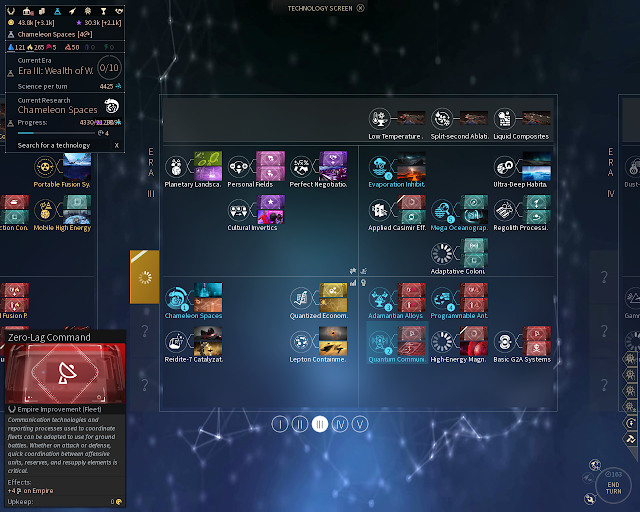Screen dimensions: 640x512
Task: Click the END TURN button
Action: (613, 486)
